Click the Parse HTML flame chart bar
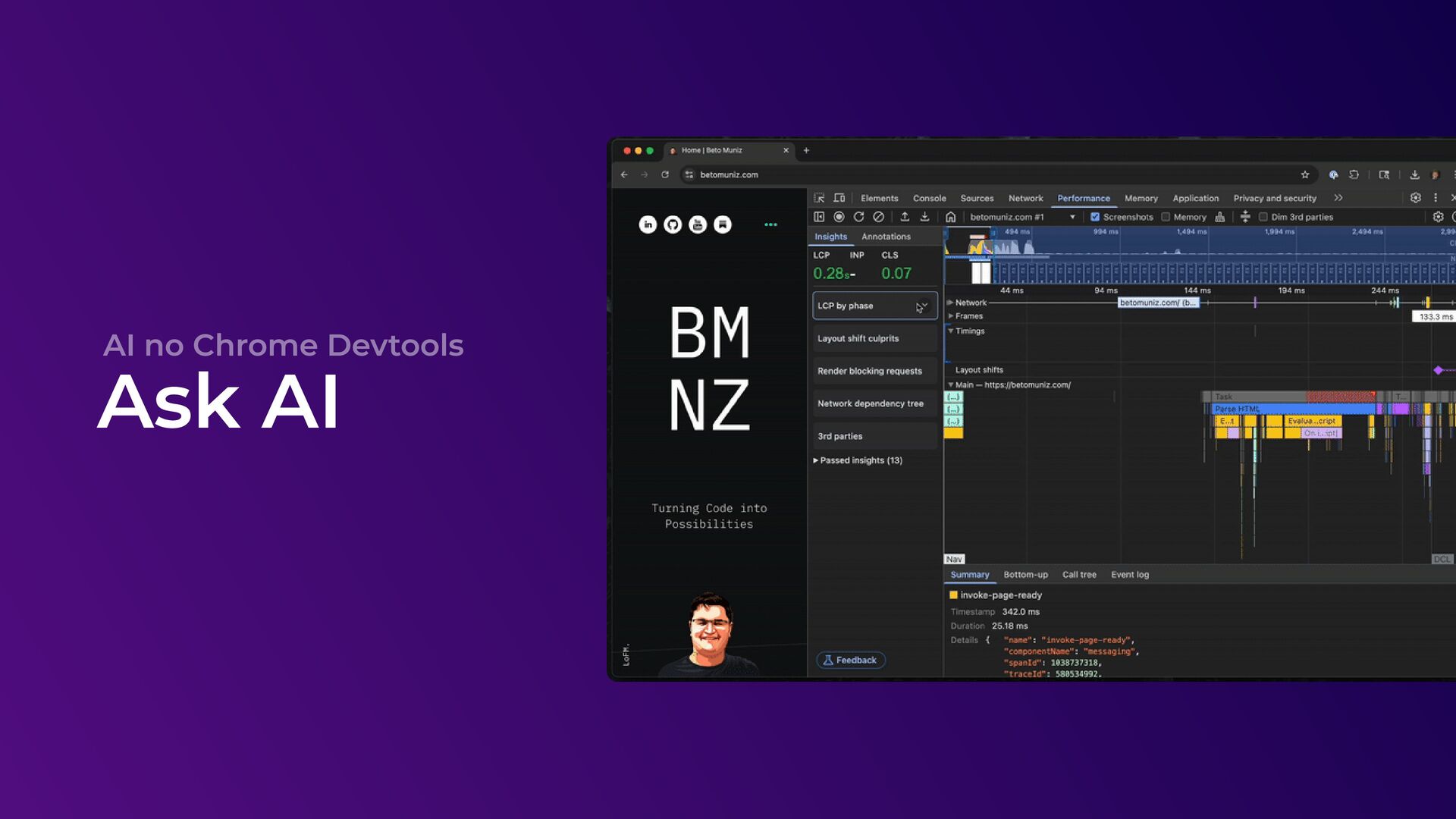 (x=1293, y=409)
